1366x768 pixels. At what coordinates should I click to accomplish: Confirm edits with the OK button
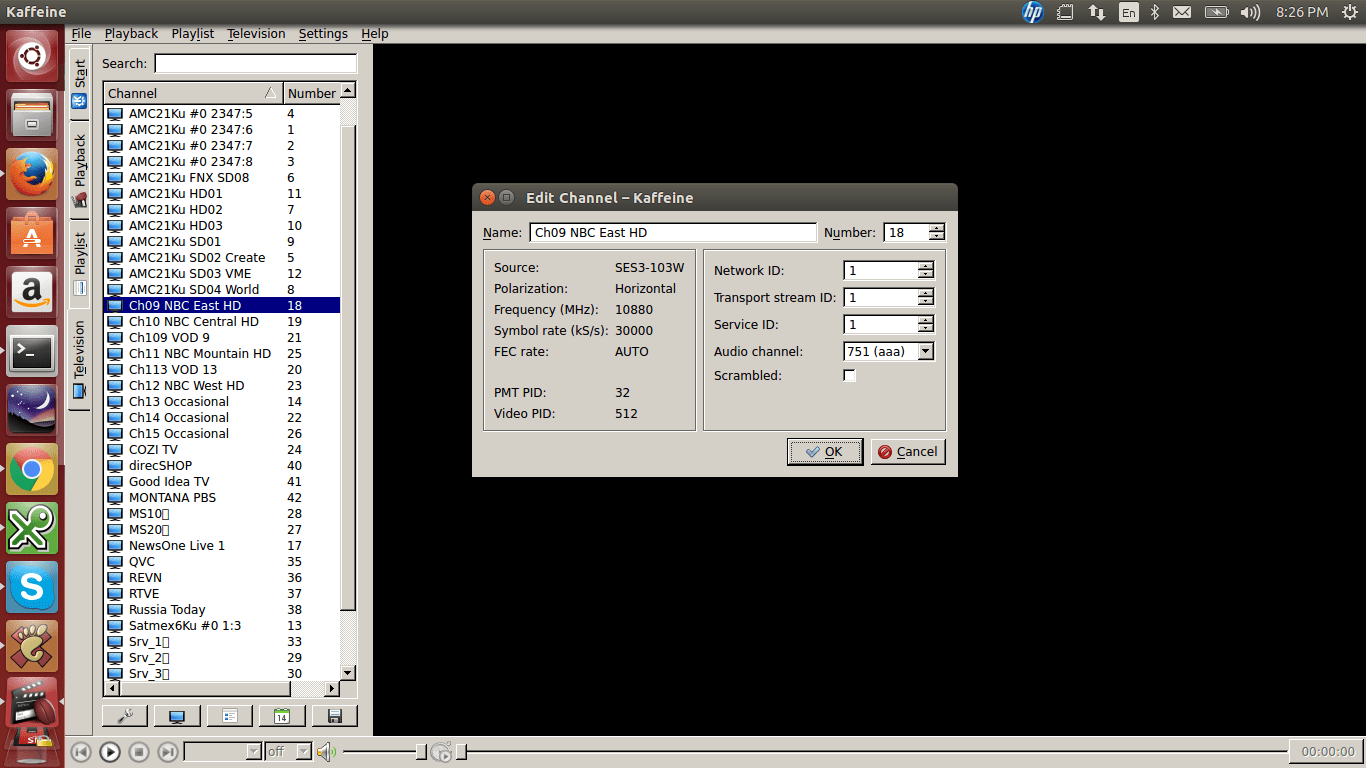pos(825,452)
